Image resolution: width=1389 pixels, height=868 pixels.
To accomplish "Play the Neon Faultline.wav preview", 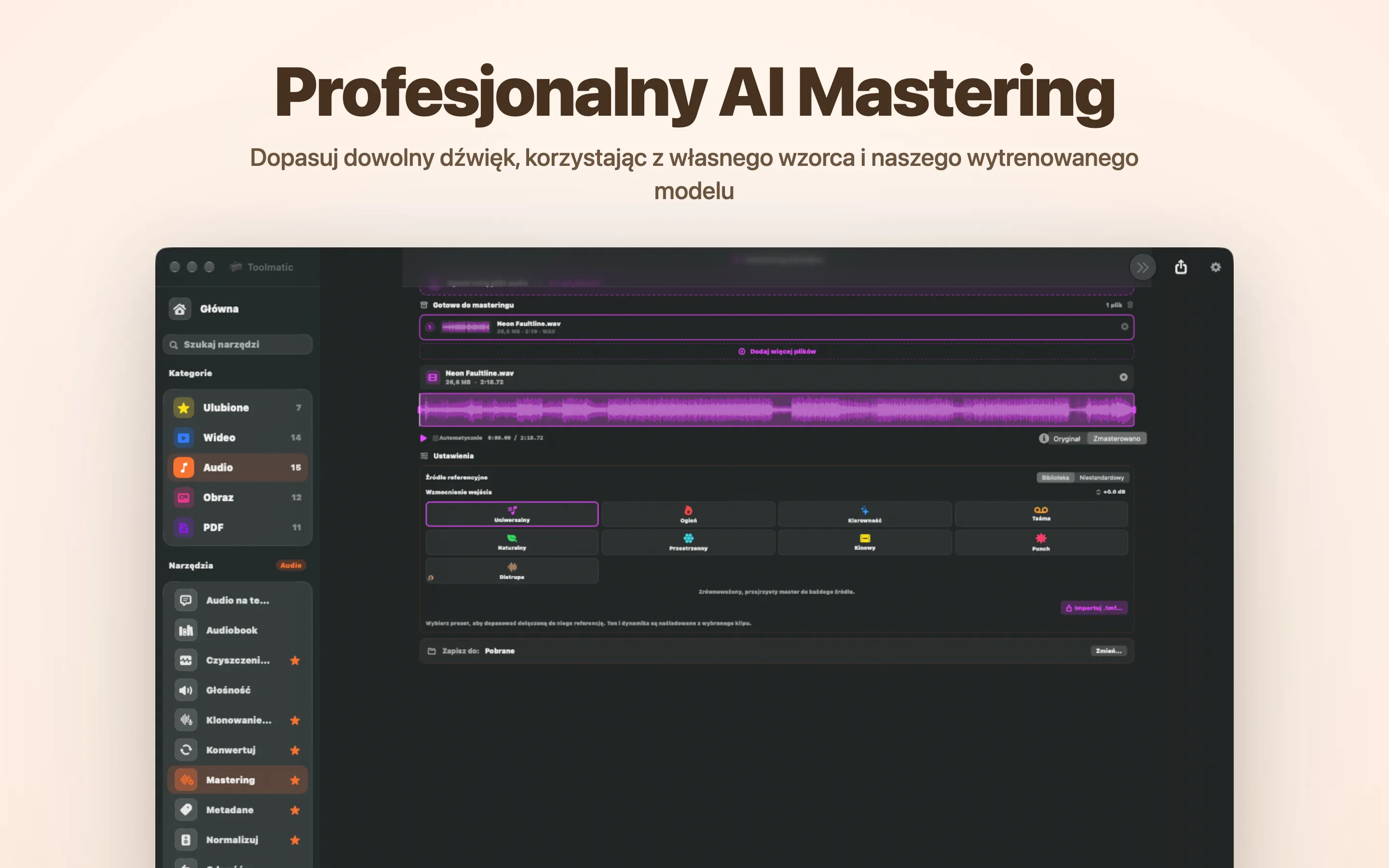I will (423, 438).
